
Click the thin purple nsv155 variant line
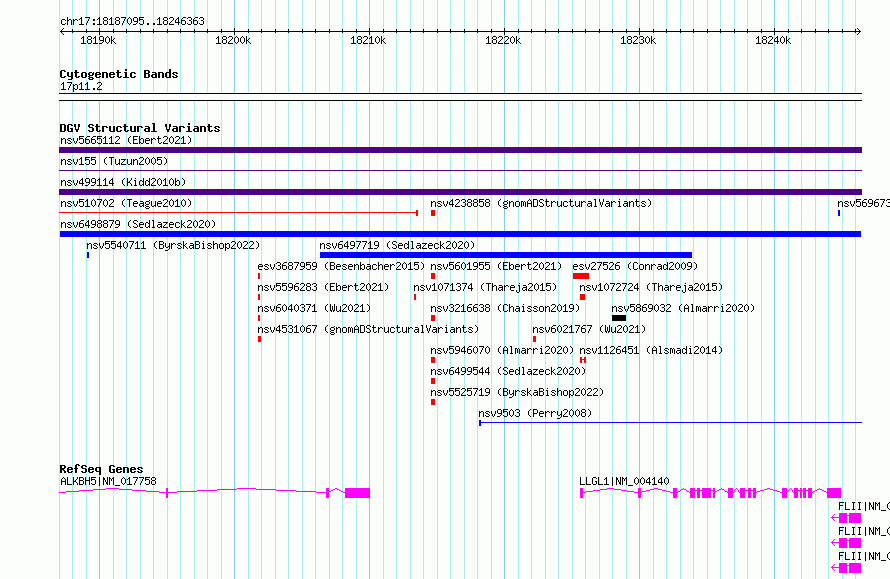click(x=460, y=170)
